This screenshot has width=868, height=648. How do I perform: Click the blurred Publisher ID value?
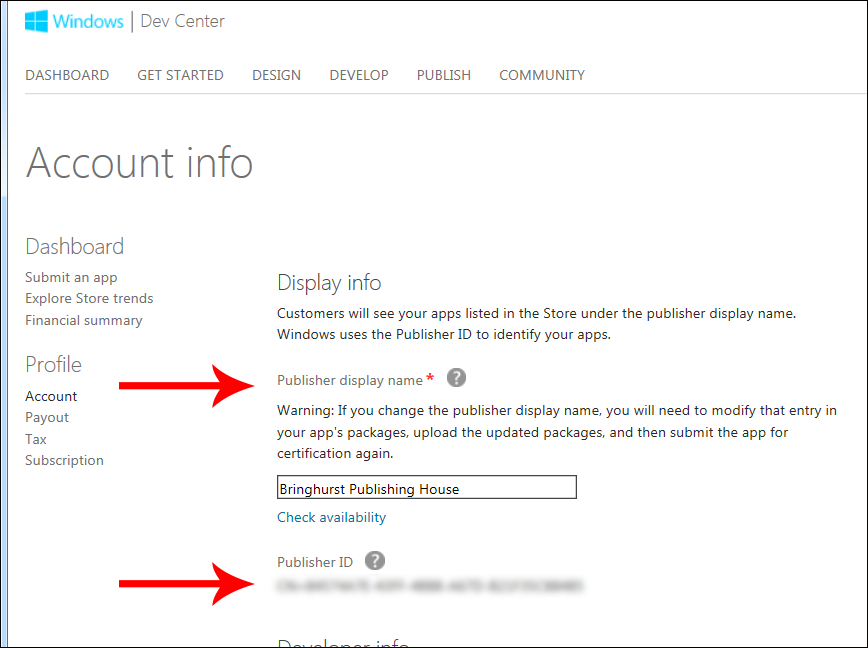coord(430,585)
